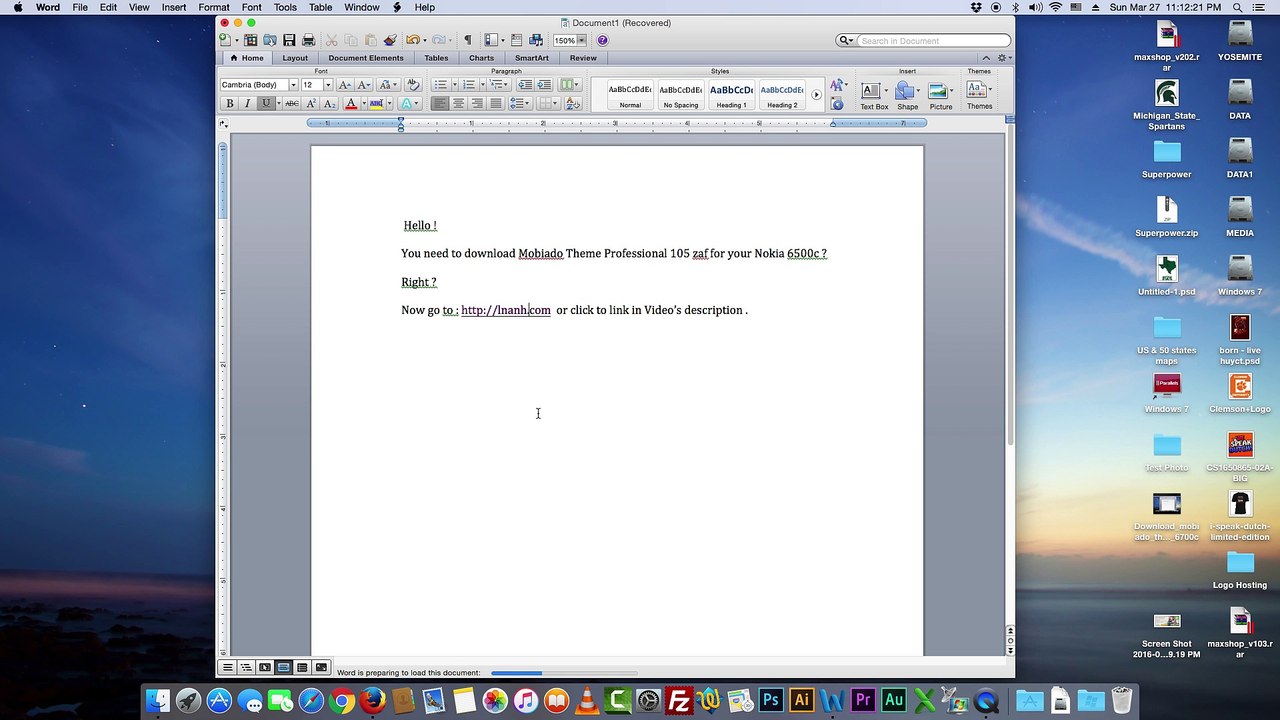Click the Grow Font icon
Screen dimensions: 1280x720
click(345, 85)
